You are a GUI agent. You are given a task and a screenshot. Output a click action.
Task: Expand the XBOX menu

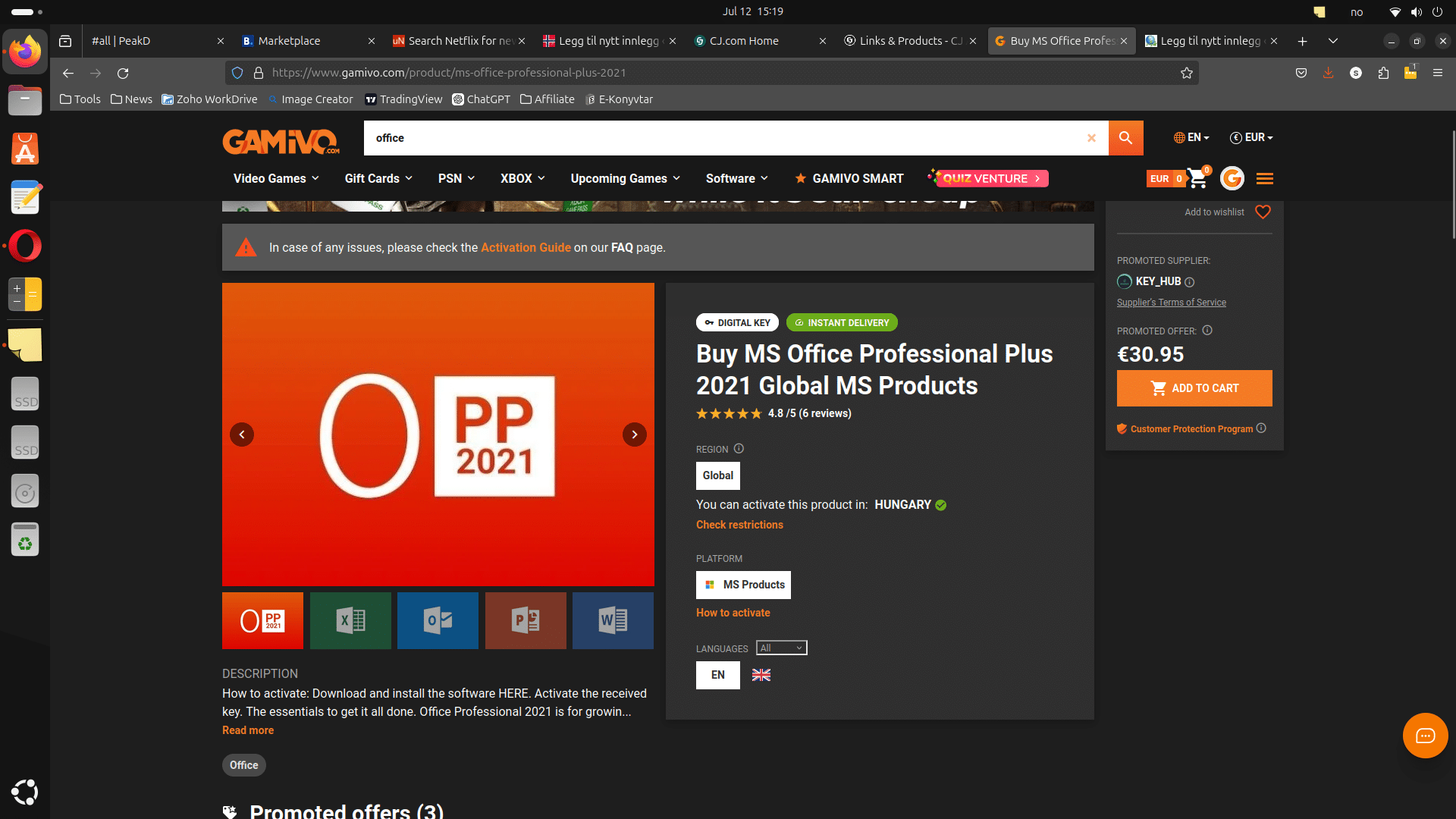point(522,178)
